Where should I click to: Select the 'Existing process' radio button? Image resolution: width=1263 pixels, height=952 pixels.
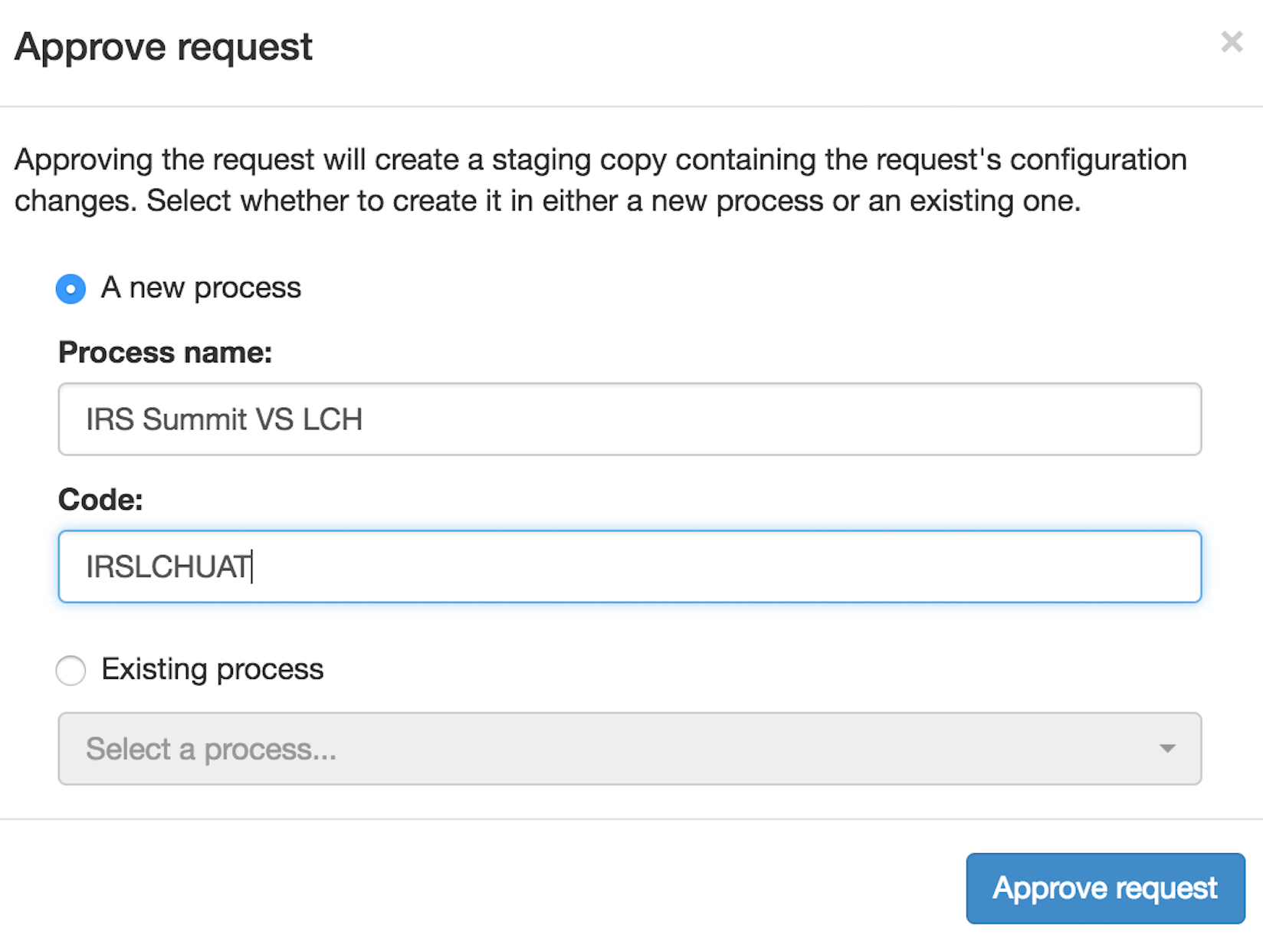71,670
